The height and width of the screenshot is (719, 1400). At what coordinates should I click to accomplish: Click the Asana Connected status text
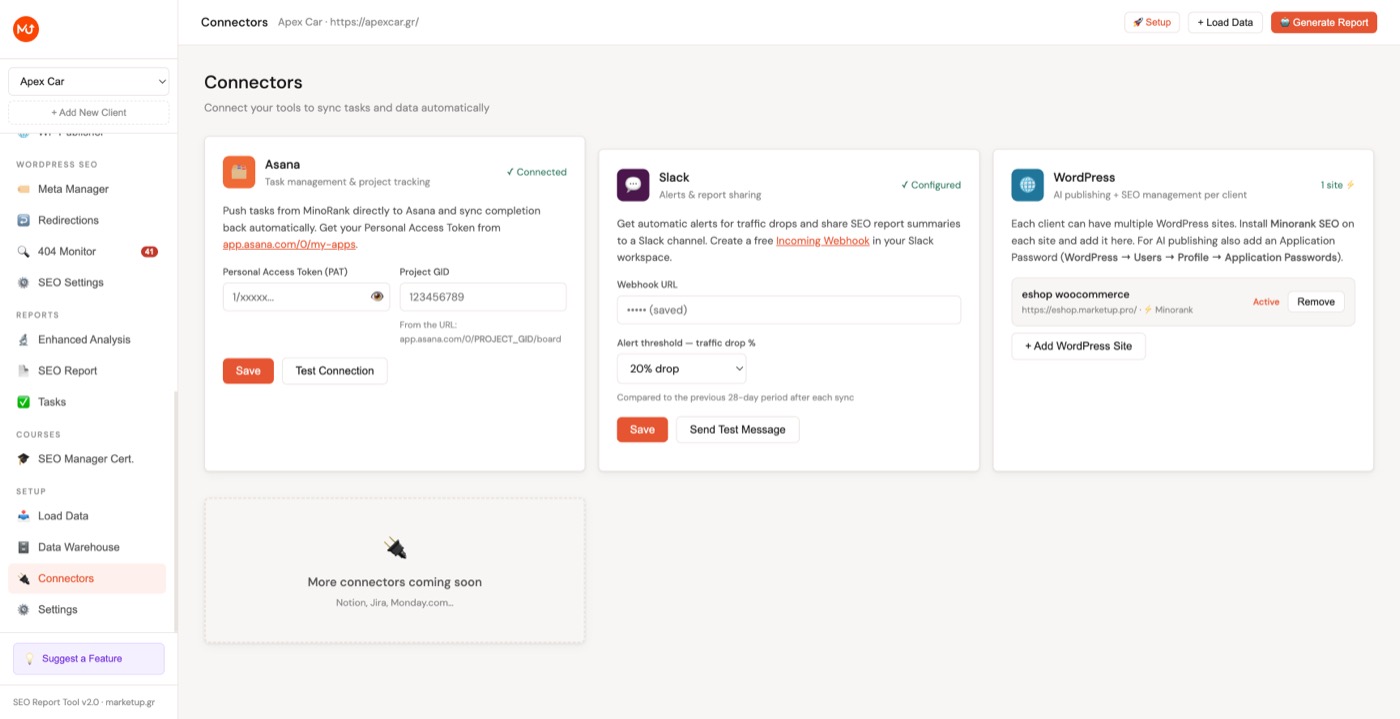[536, 172]
